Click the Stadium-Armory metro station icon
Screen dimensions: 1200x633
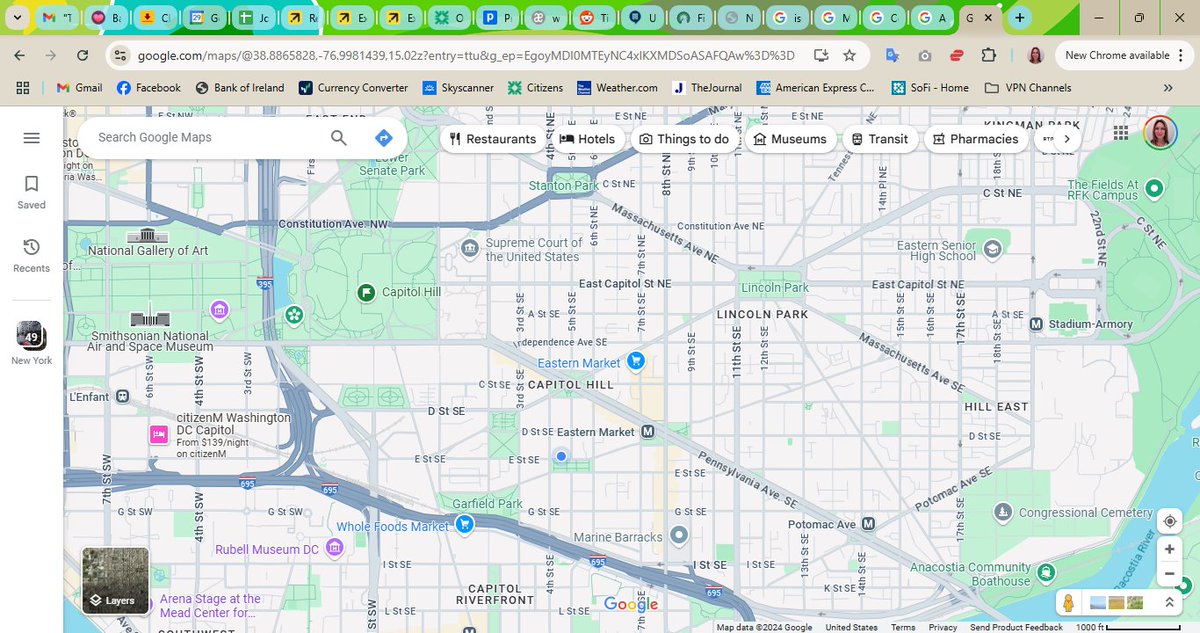[x=1036, y=324]
